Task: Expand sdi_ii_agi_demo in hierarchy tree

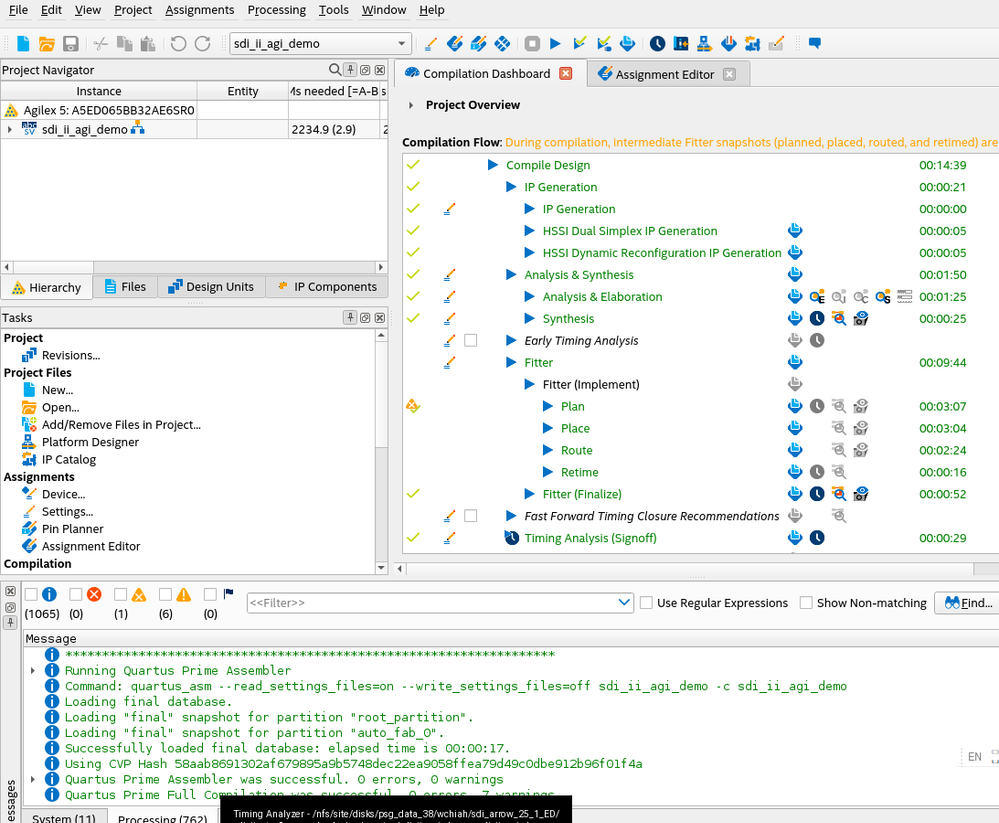Action: 10,130
